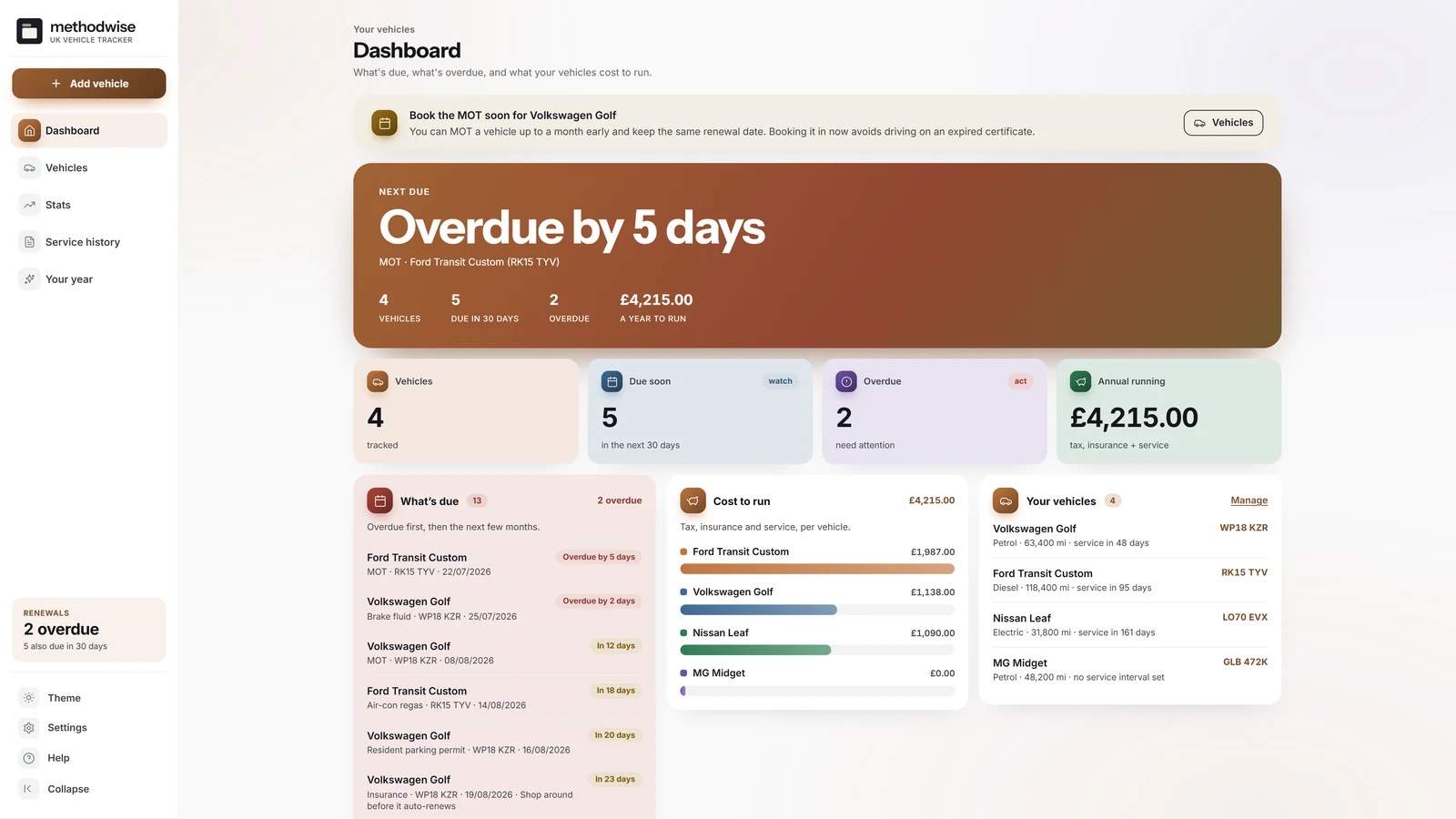Click the In 20 days badge
1456x819 pixels.
615,734
